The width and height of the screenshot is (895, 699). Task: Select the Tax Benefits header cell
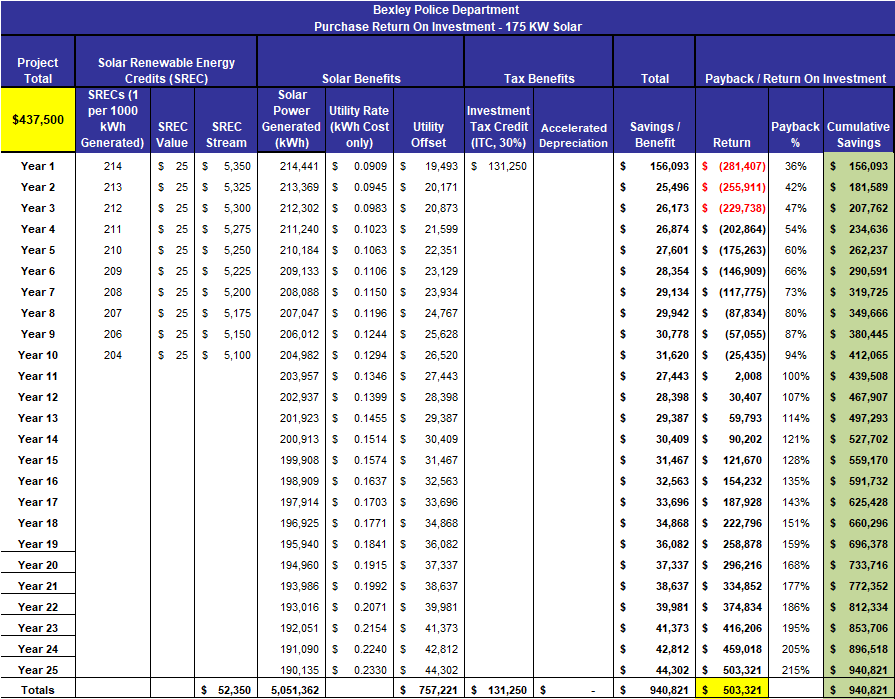(538, 78)
